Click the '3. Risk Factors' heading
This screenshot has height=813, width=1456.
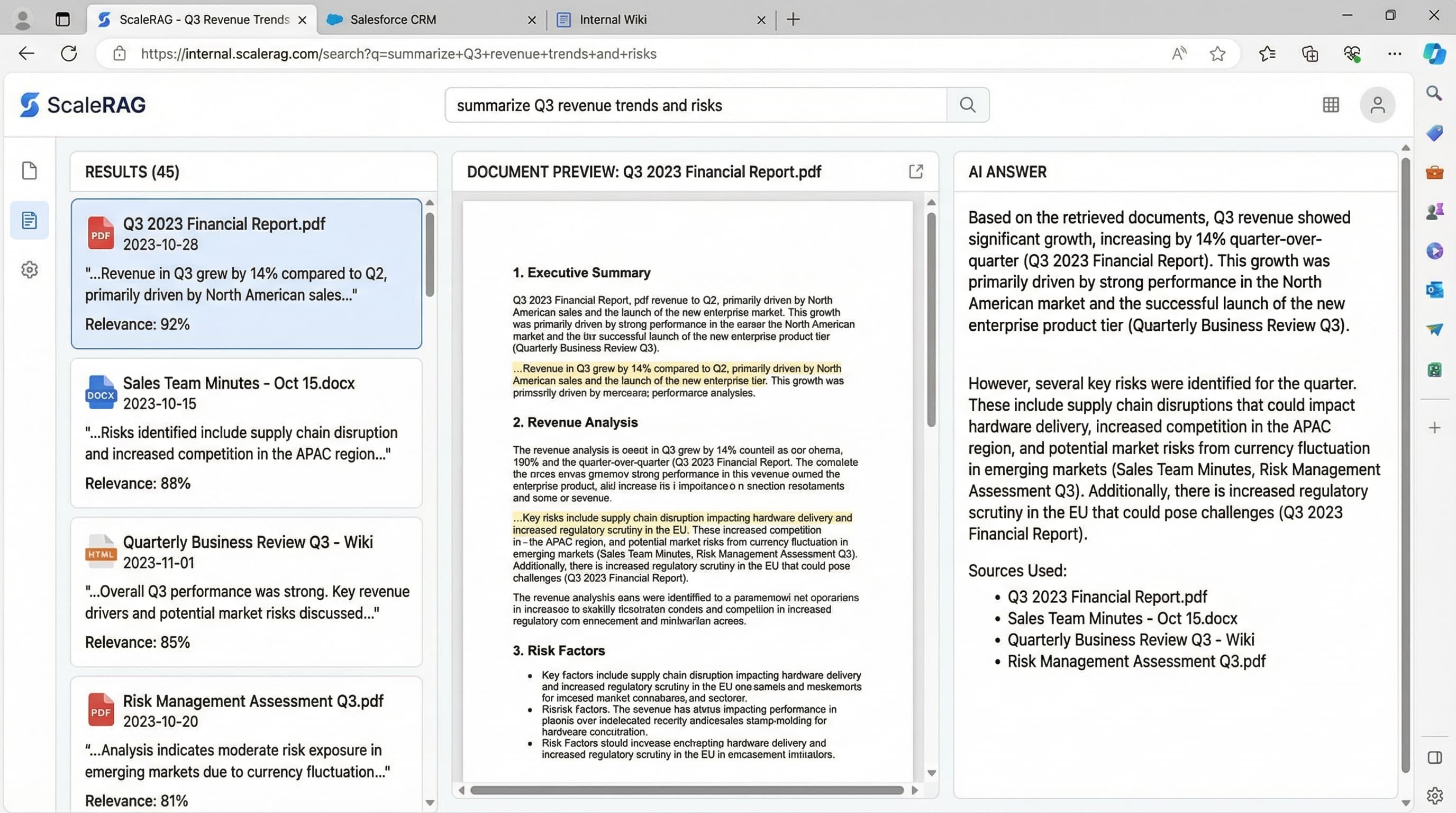coord(559,651)
